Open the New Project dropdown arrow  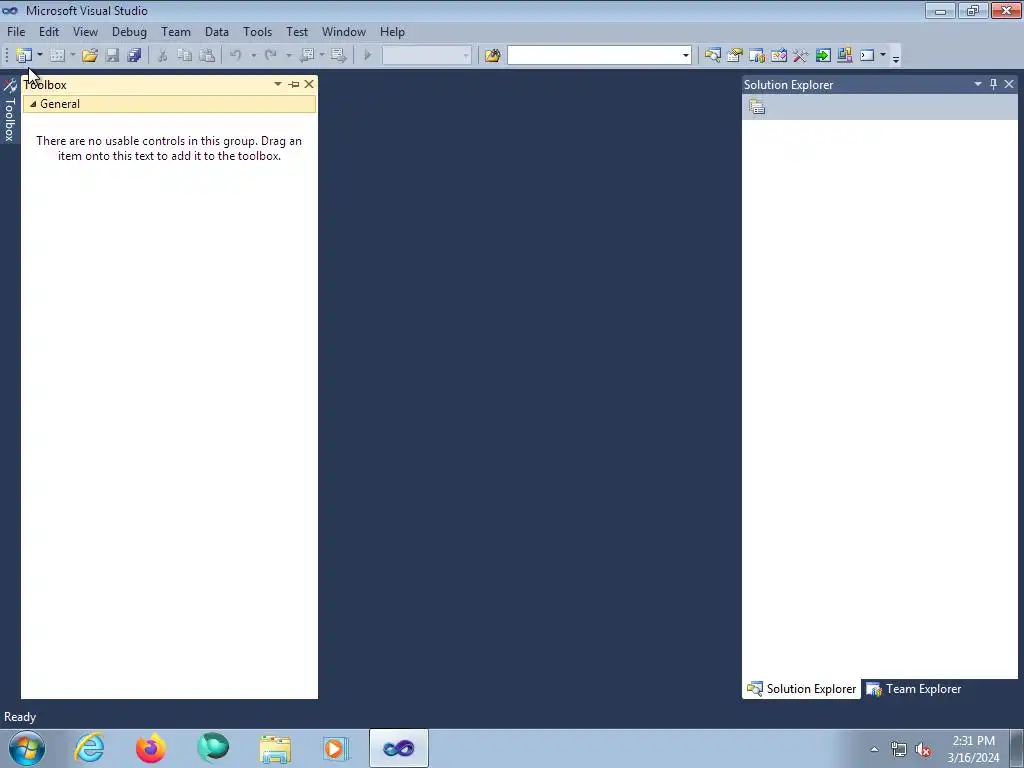coord(40,56)
